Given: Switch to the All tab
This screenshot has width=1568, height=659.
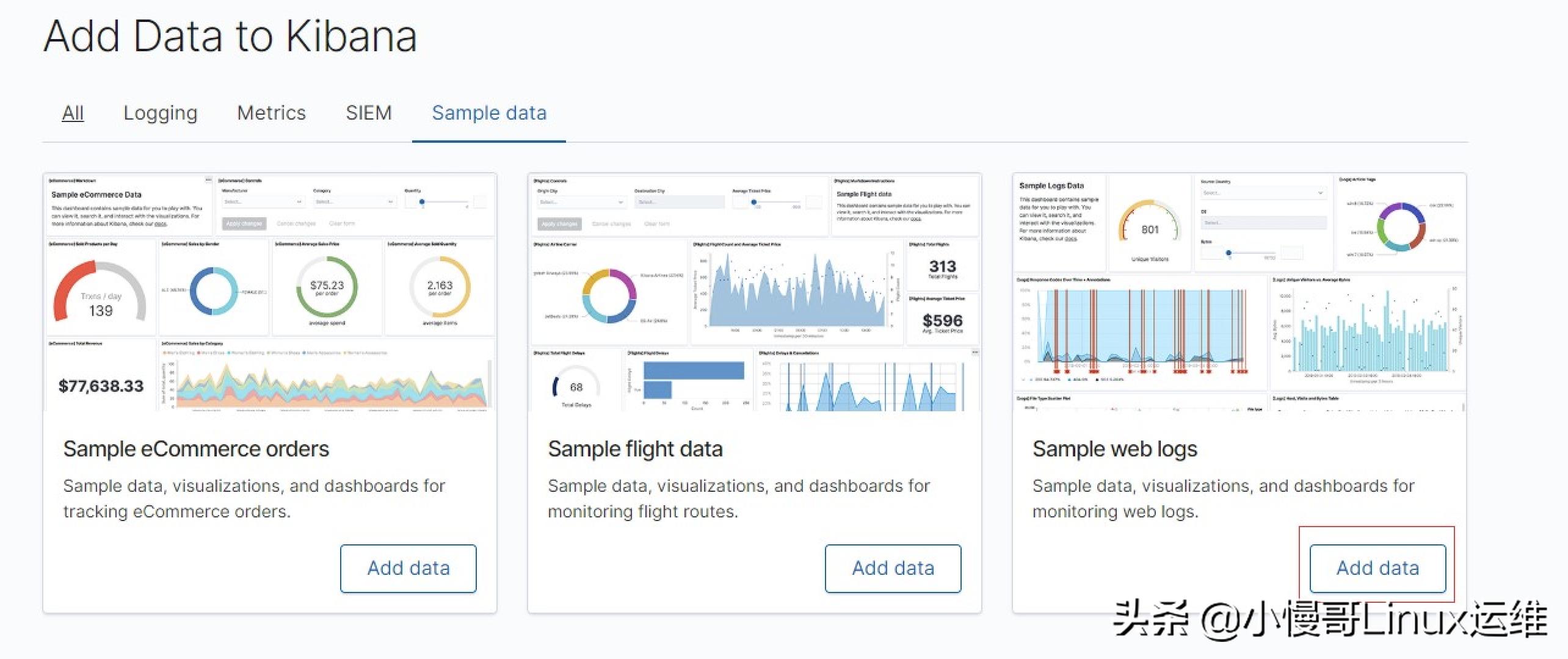Looking at the screenshot, I should pos(73,113).
